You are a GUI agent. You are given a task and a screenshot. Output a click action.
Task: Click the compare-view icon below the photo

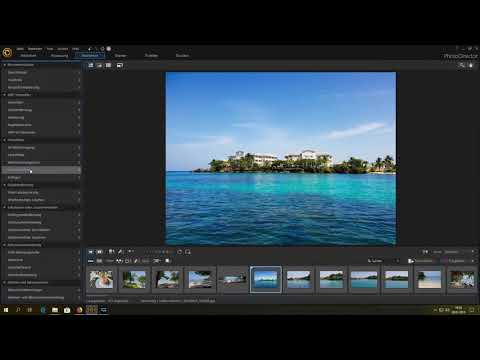coord(100,252)
